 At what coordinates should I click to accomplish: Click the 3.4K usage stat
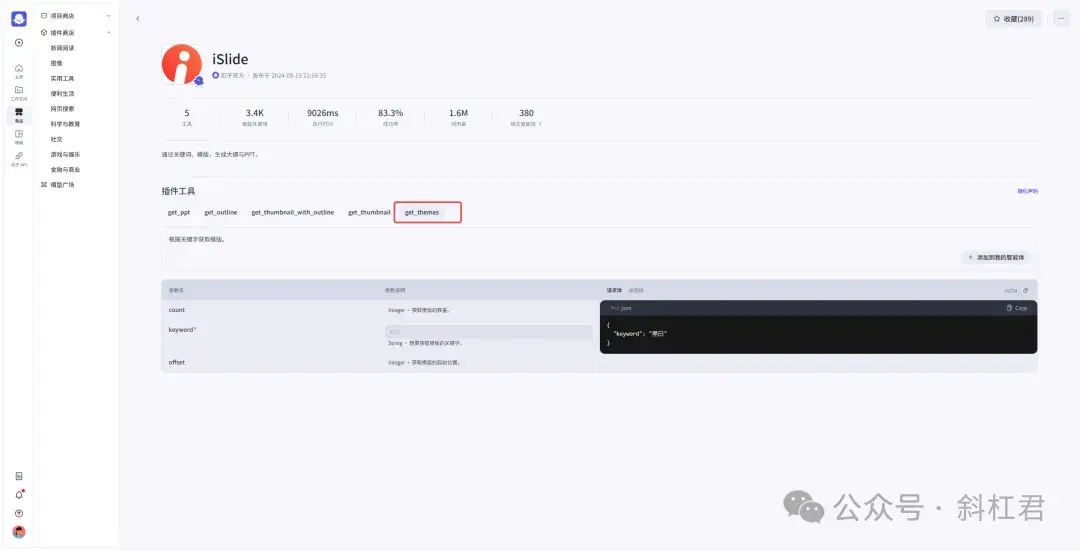pyautogui.click(x=255, y=117)
